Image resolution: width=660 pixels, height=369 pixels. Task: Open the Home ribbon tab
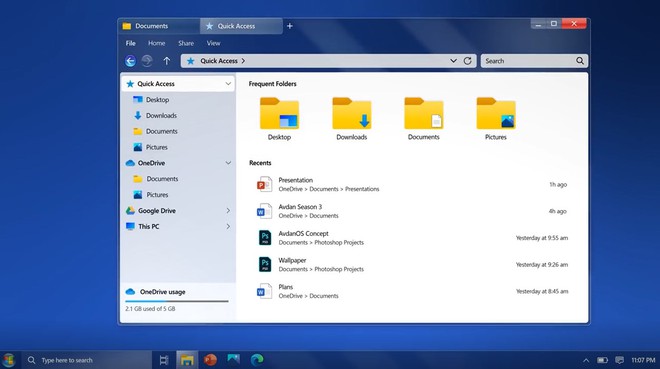[x=157, y=43]
